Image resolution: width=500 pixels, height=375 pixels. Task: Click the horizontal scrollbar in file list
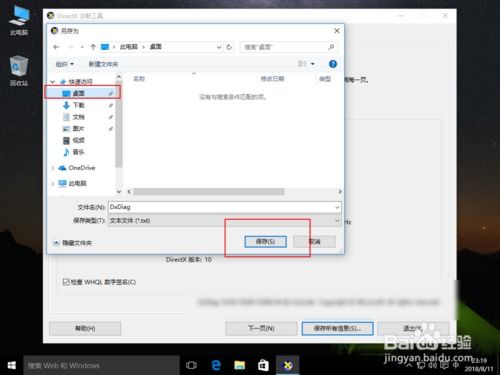point(209,192)
